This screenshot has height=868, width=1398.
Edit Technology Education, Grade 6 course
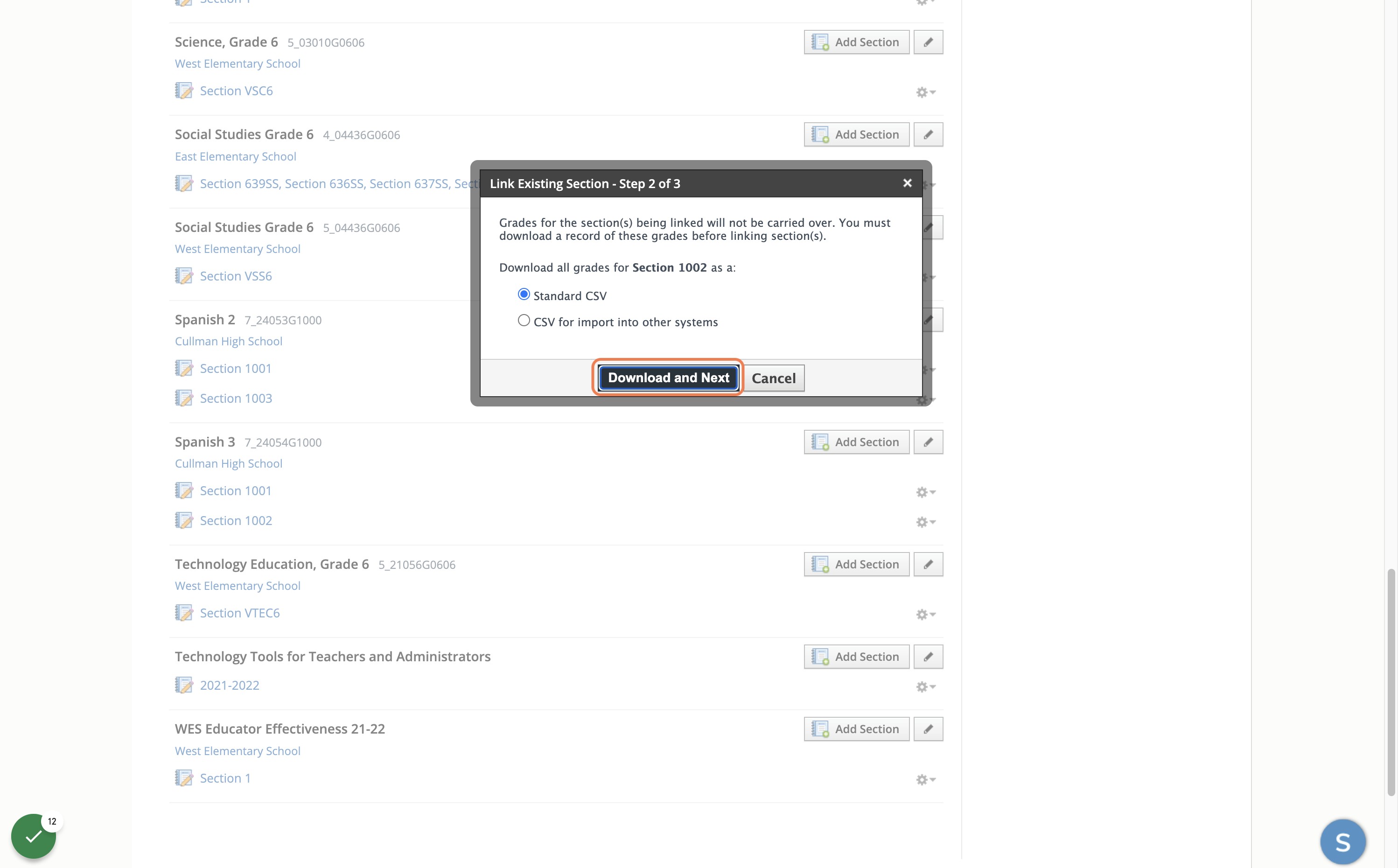tap(928, 564)
